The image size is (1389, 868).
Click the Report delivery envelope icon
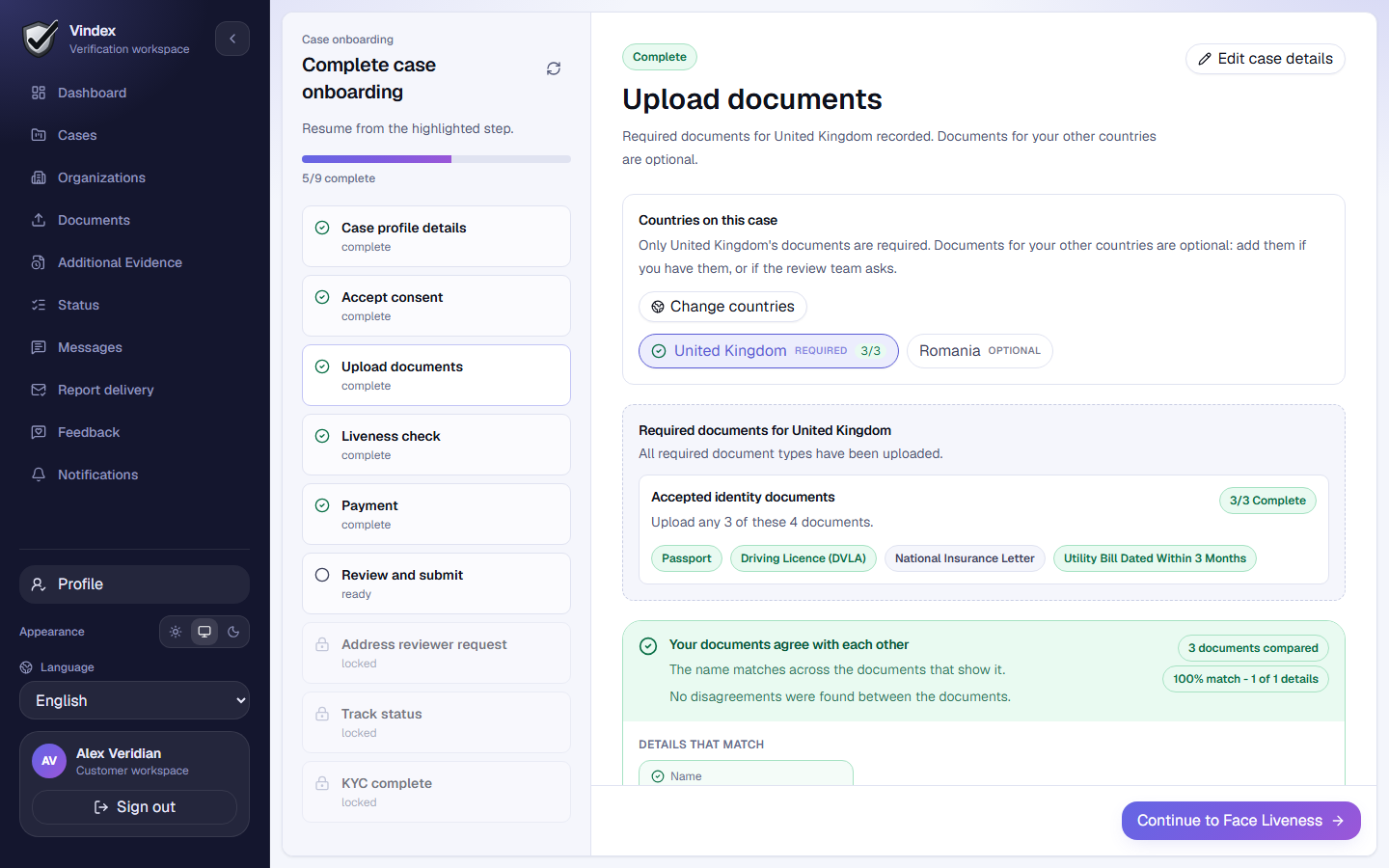tap(39, 390)
